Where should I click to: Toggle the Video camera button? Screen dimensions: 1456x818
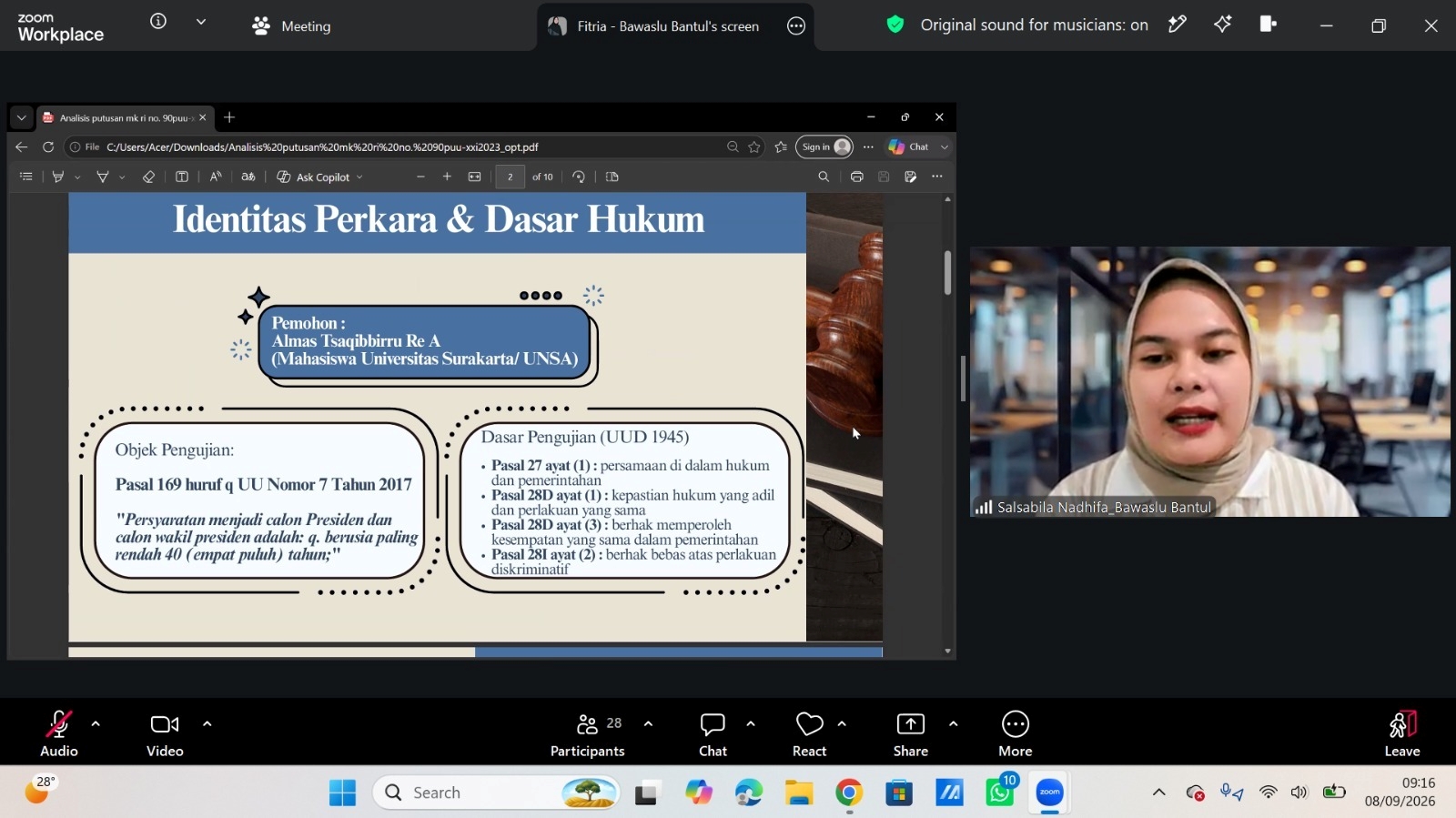[x=165, y=733]
